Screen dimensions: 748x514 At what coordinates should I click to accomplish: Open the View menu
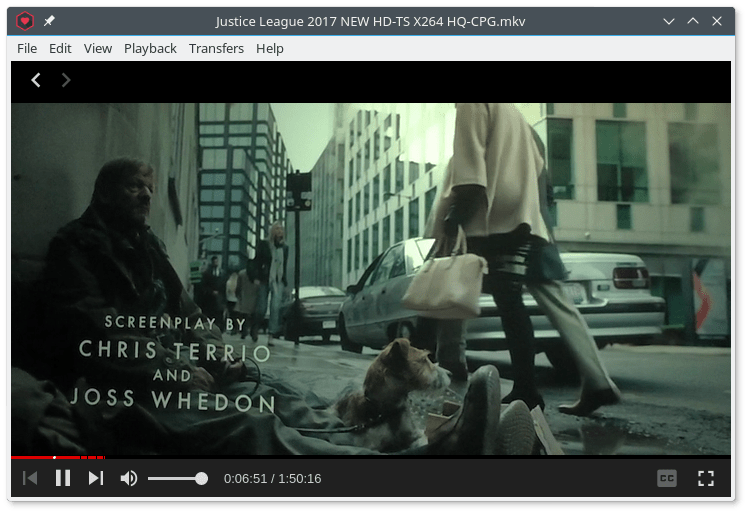pos(98,49)
